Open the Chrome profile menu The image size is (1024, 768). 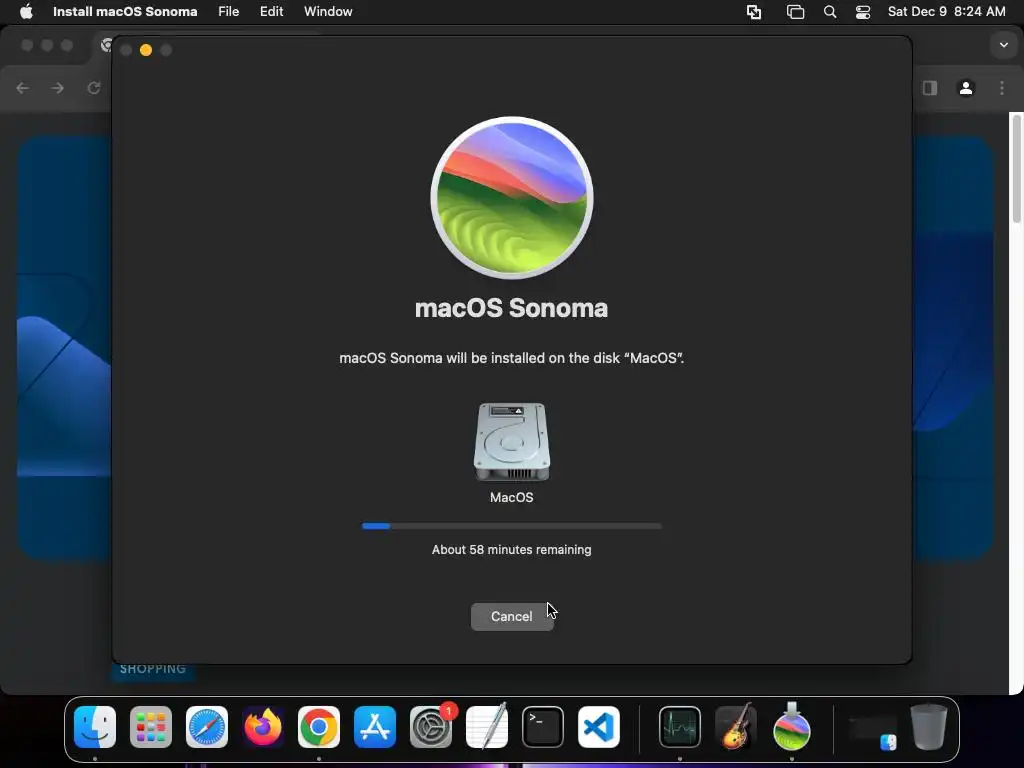[x=966, y=88]
